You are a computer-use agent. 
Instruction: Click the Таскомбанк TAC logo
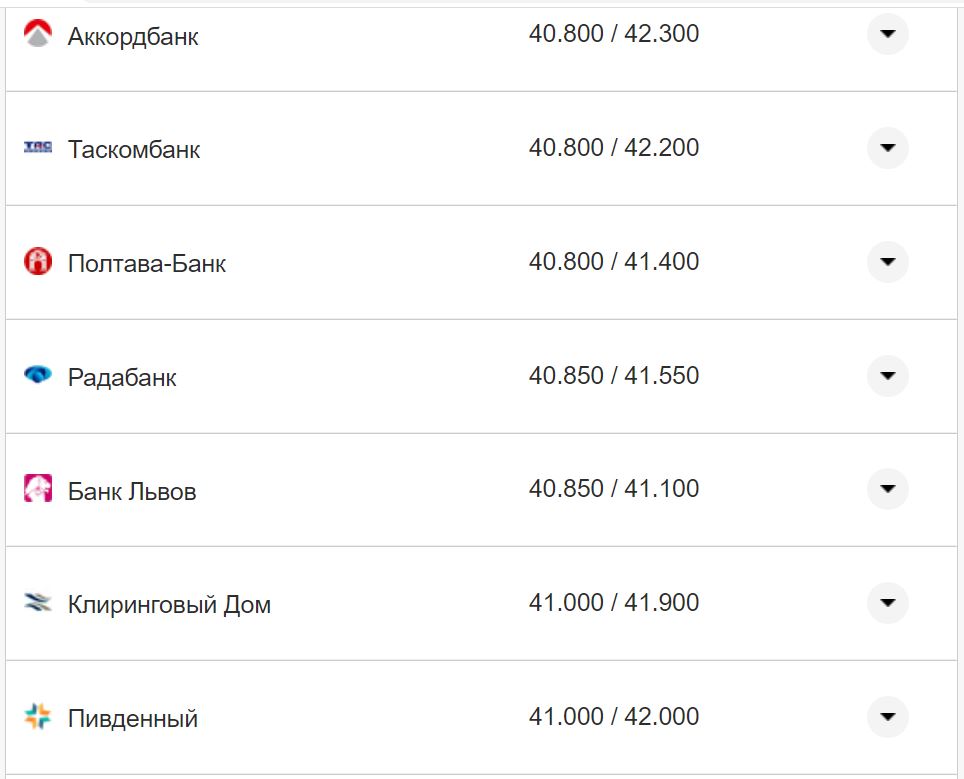pos(36,147)
